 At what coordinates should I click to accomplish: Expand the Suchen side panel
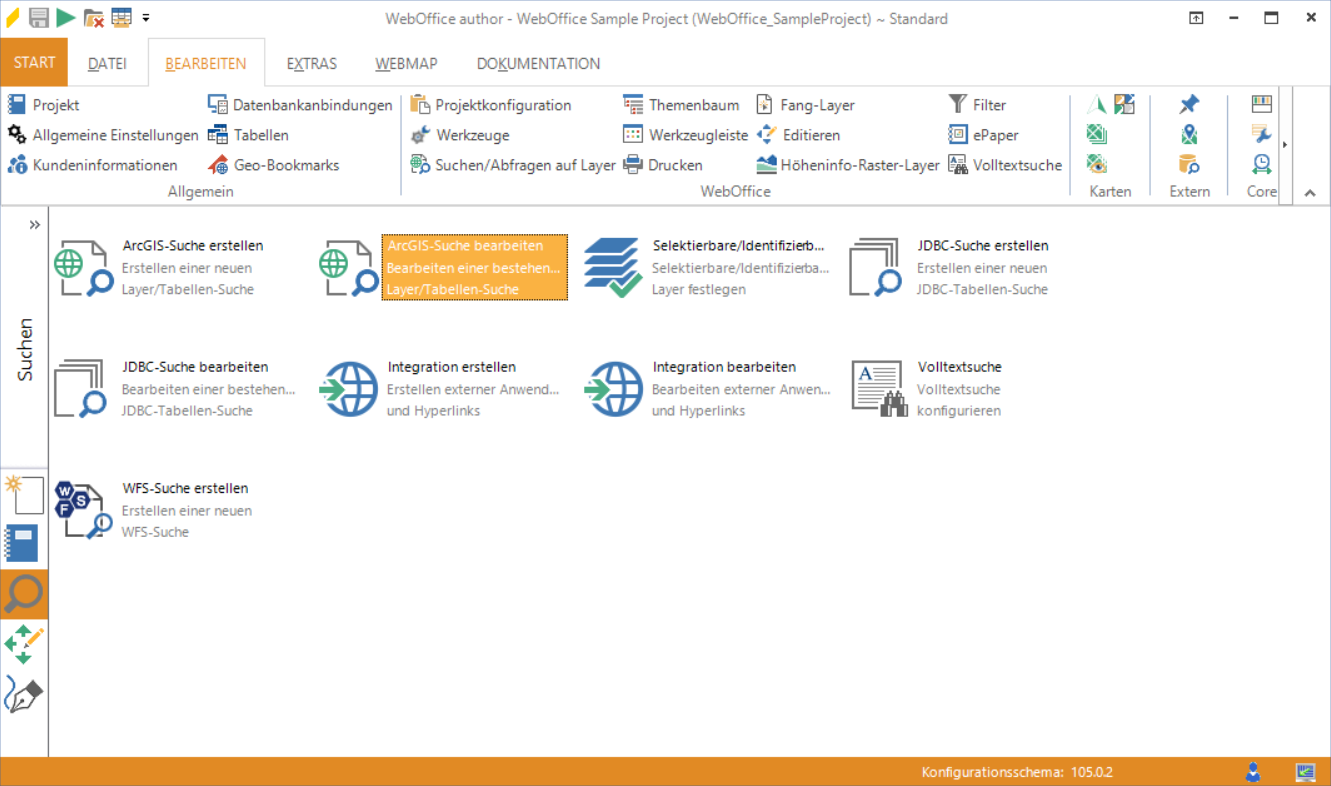click(x=35, y=225)
